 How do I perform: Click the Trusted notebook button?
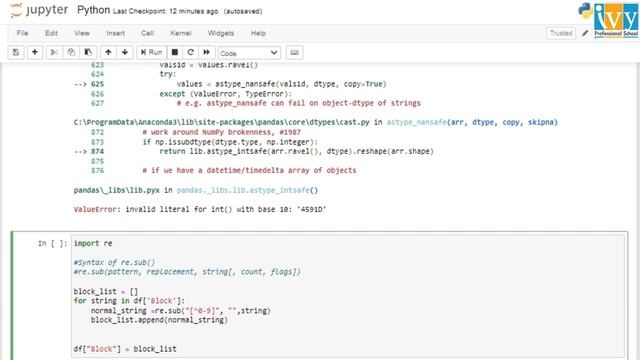[x=561, y=33]
